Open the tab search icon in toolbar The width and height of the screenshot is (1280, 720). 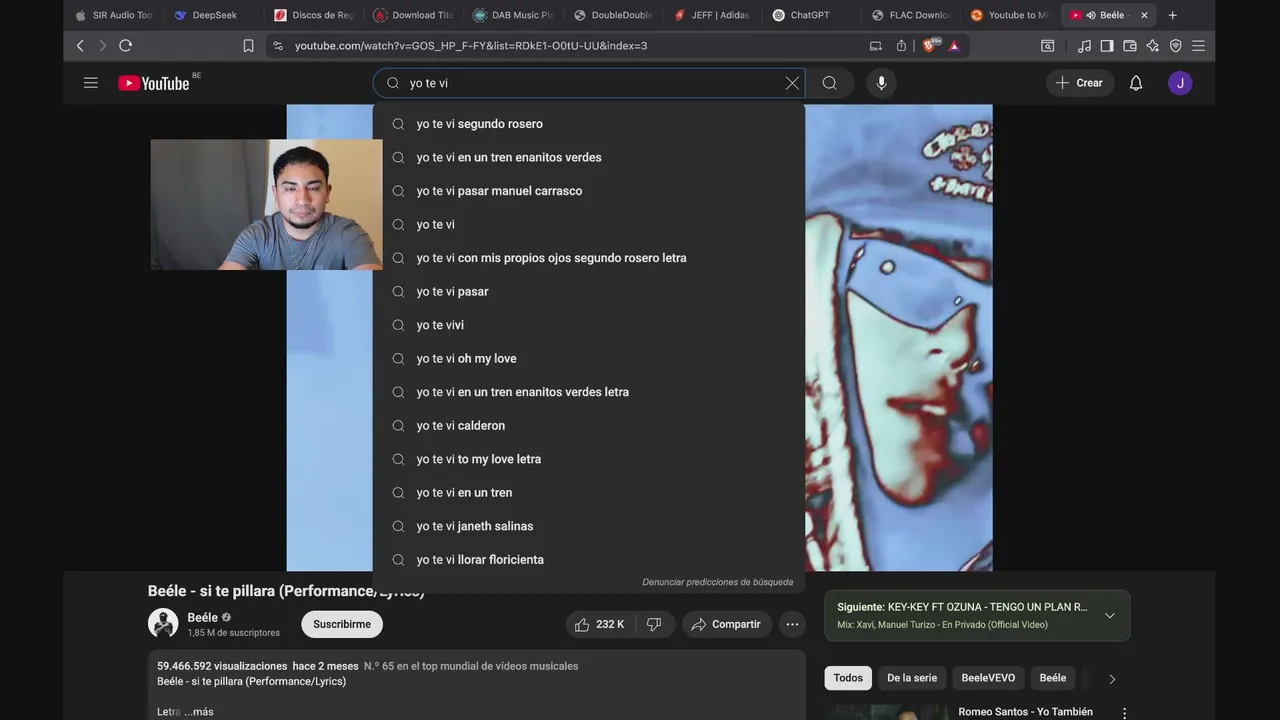1048,45
